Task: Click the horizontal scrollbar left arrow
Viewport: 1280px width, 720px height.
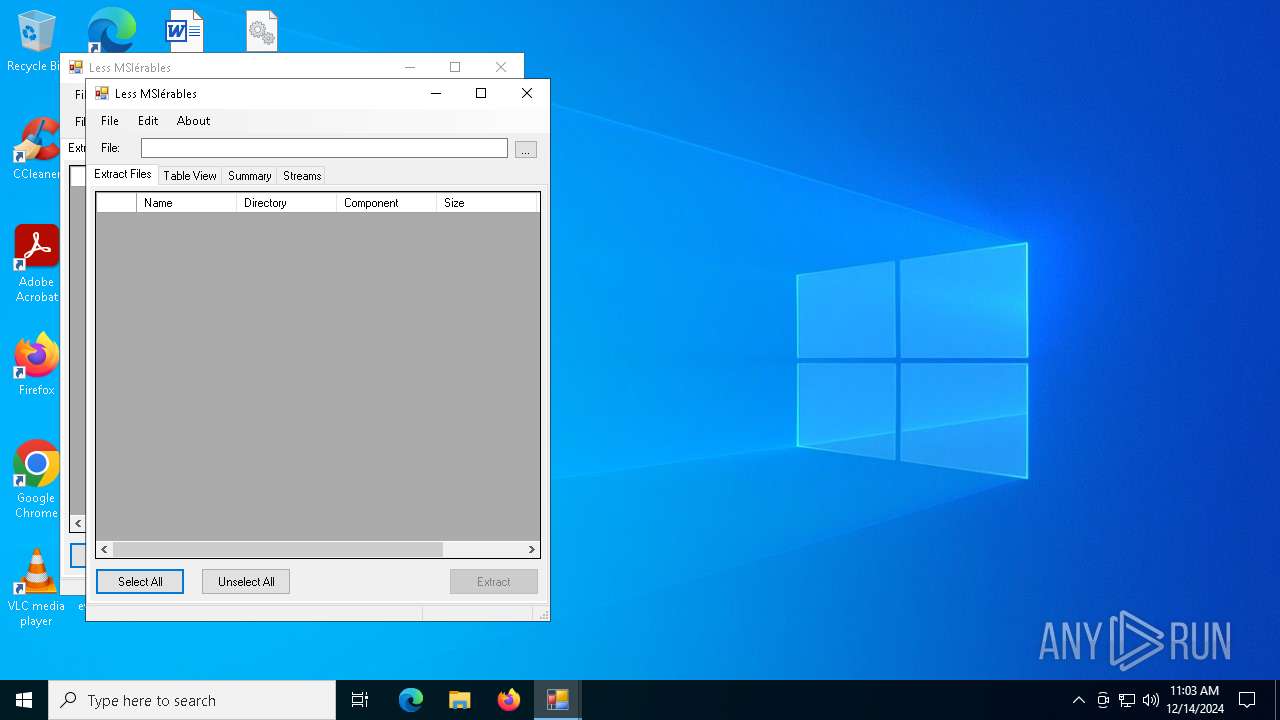Action: (x=105, y=550)
